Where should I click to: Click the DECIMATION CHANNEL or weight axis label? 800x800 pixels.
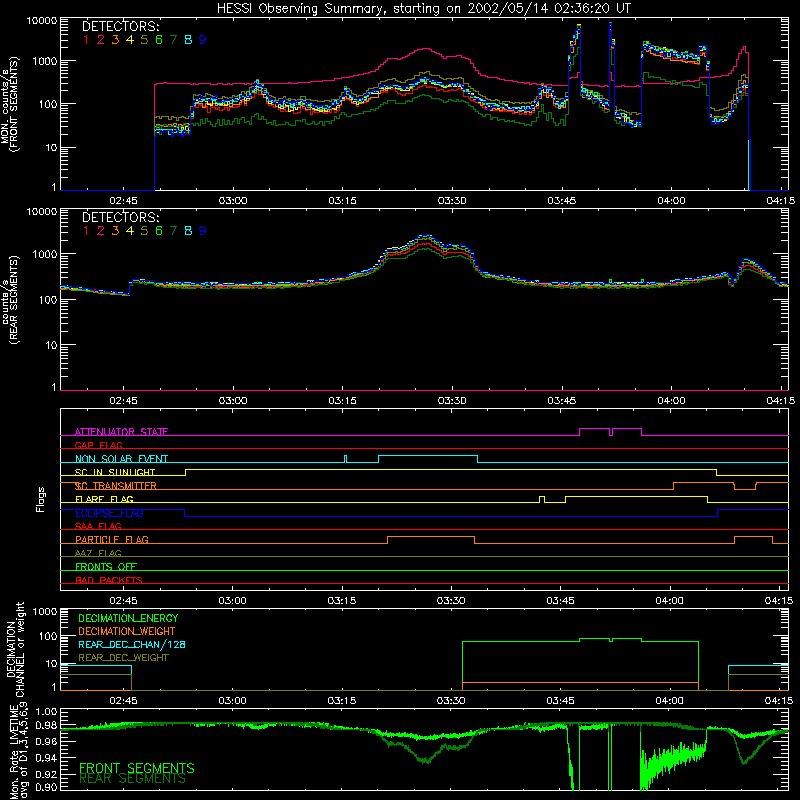click(x=15, y=649)
